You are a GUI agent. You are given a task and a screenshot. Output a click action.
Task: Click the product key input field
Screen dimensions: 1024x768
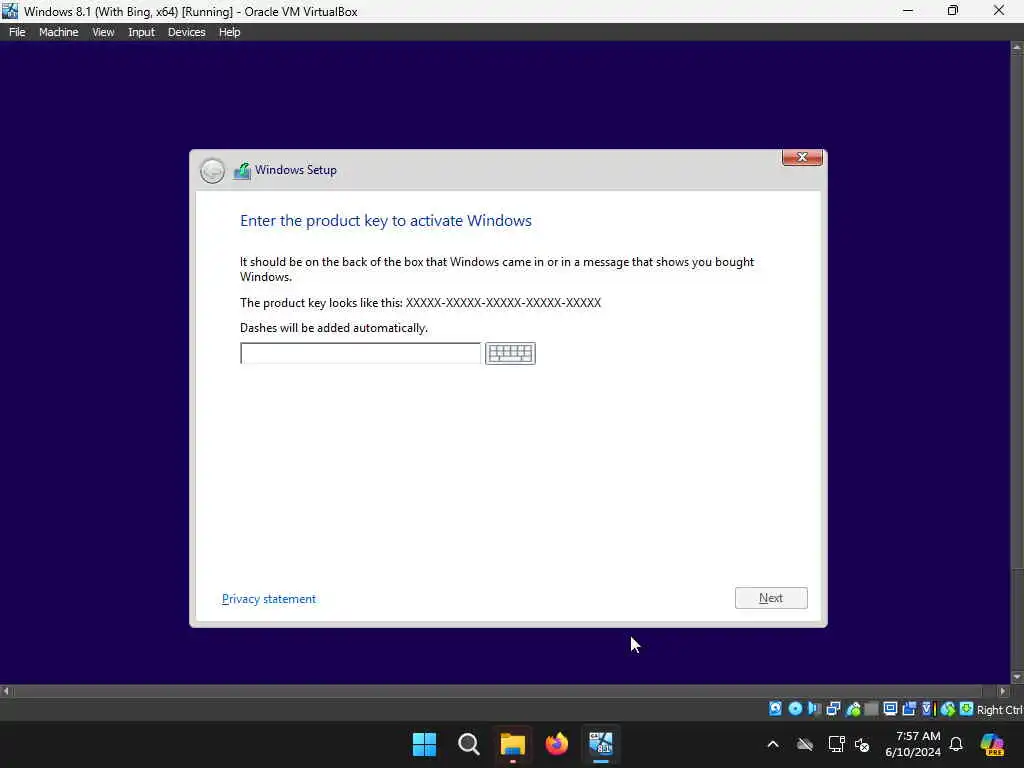pos(360,353)
